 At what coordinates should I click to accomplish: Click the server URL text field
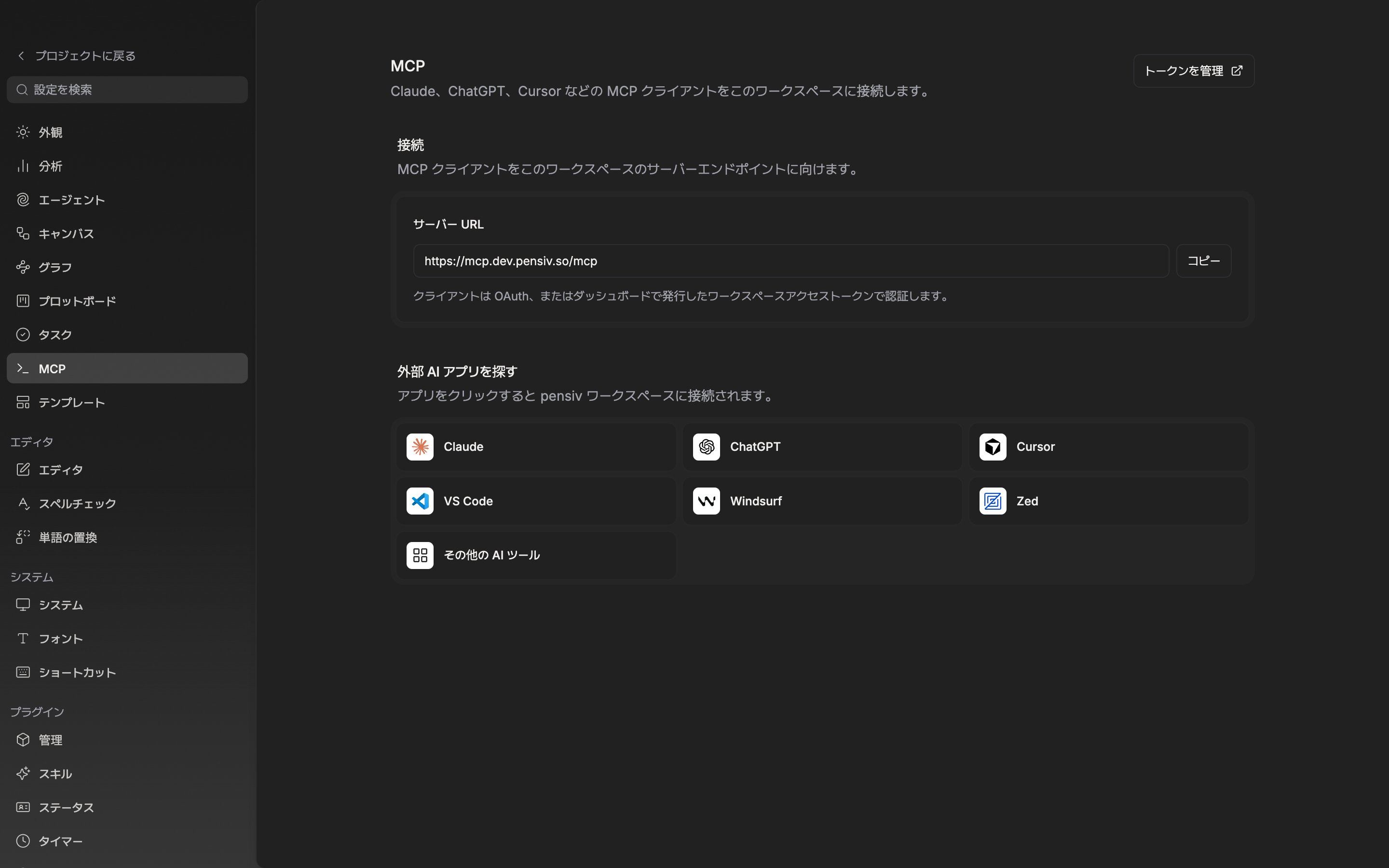click(x=791, y=260)
